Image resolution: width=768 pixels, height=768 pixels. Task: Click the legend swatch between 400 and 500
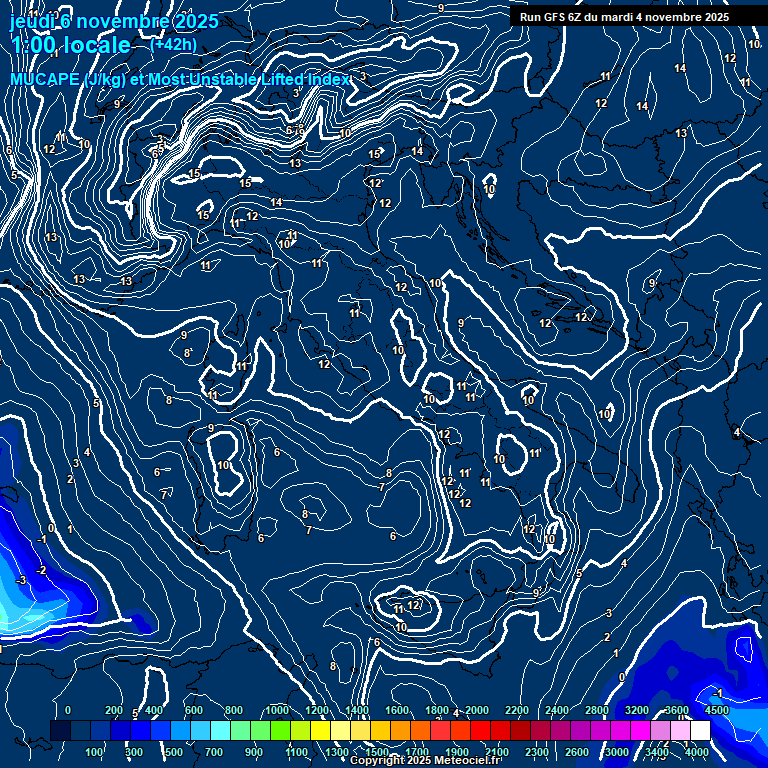click(x=161, y=730)
